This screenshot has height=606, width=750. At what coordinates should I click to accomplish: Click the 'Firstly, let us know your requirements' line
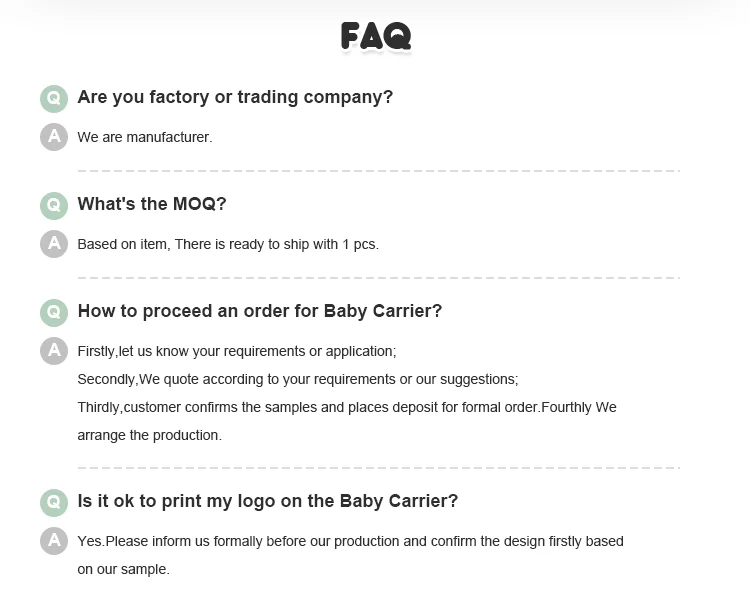pyautogui.click(x=237, y=351)
